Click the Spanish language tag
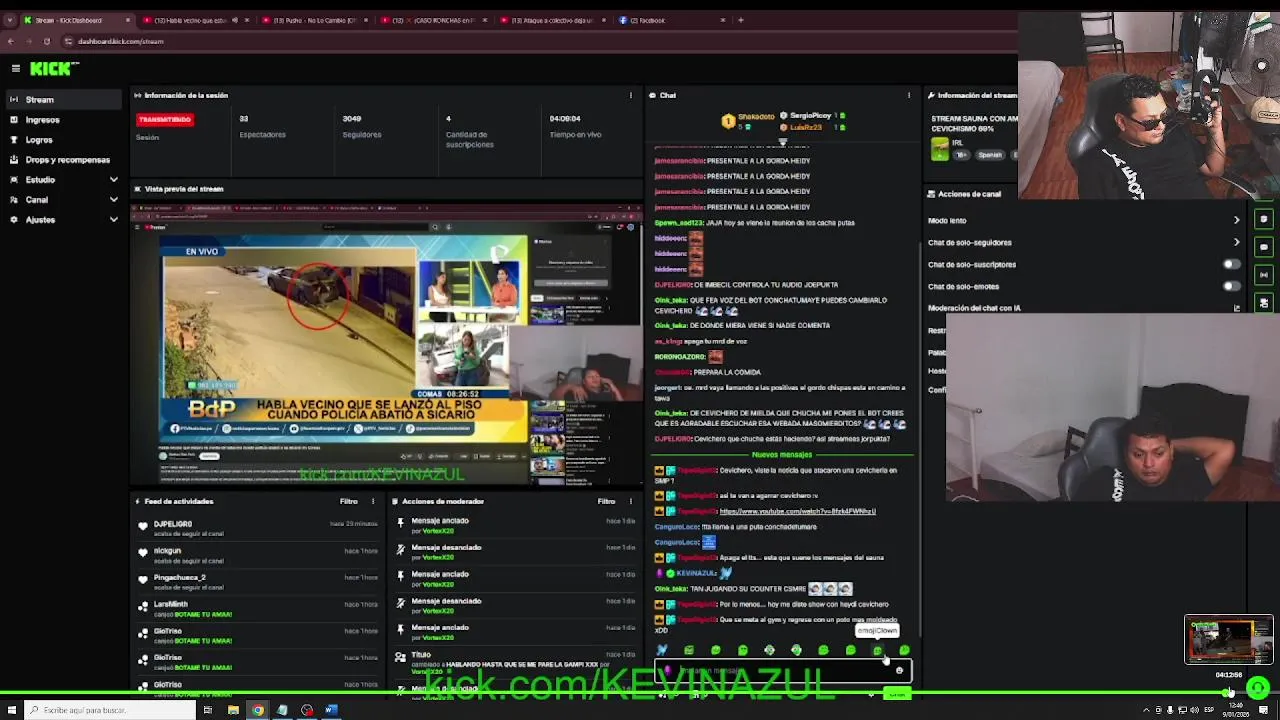 click(x=989, y=155)
